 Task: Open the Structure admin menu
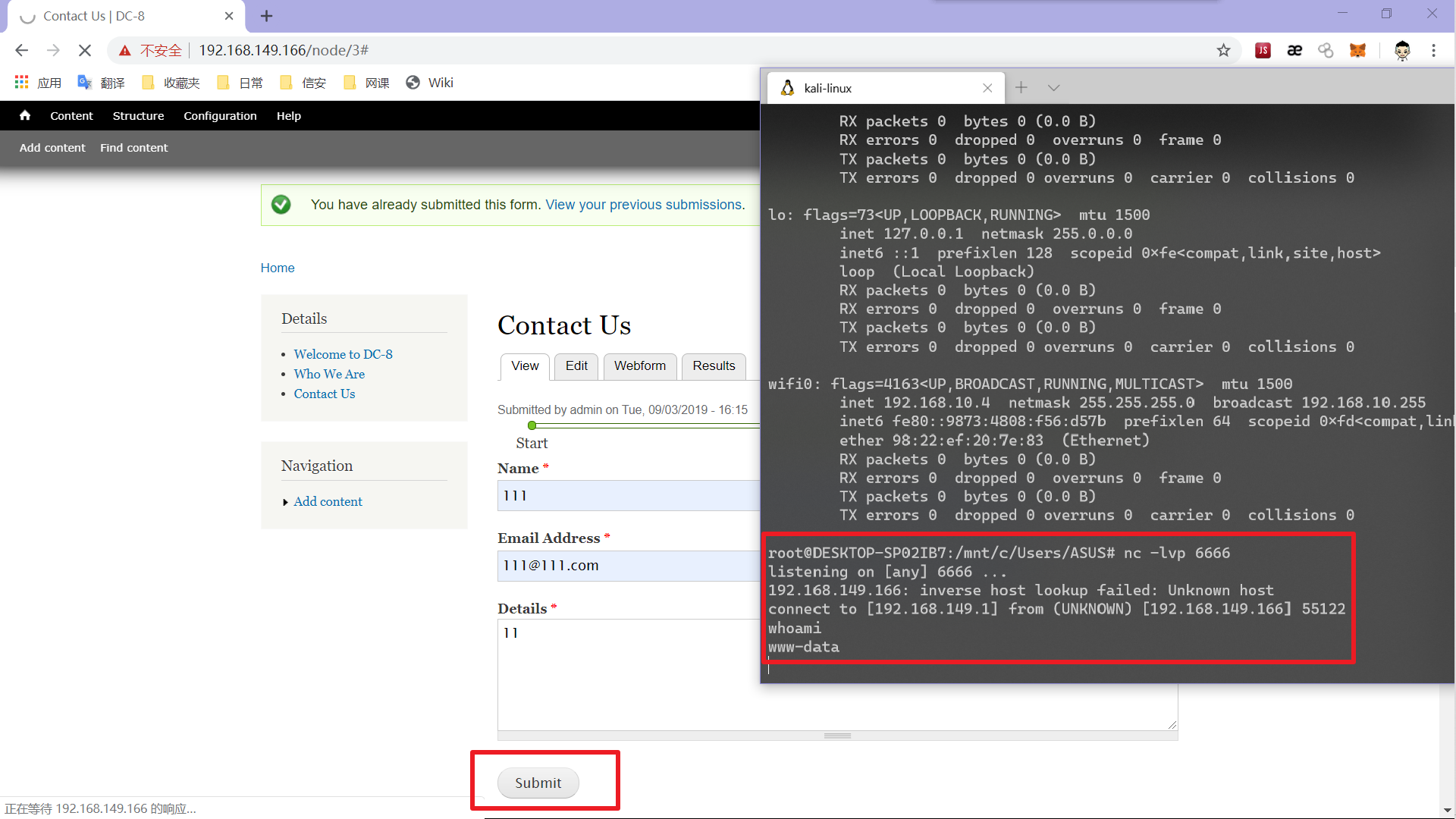click(x=138, y=115)
